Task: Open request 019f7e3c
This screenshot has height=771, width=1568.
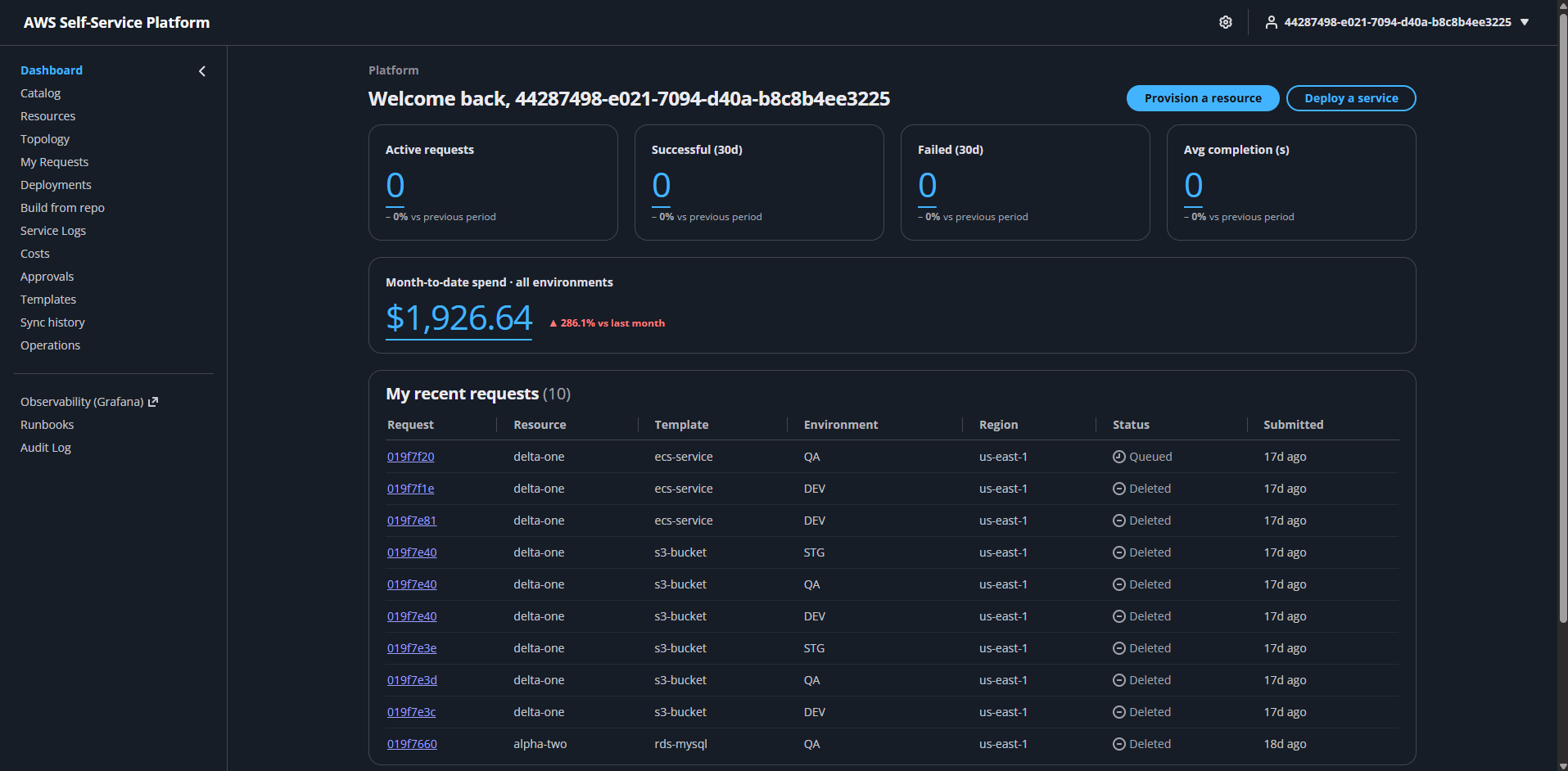Action: tap(412, 712)
